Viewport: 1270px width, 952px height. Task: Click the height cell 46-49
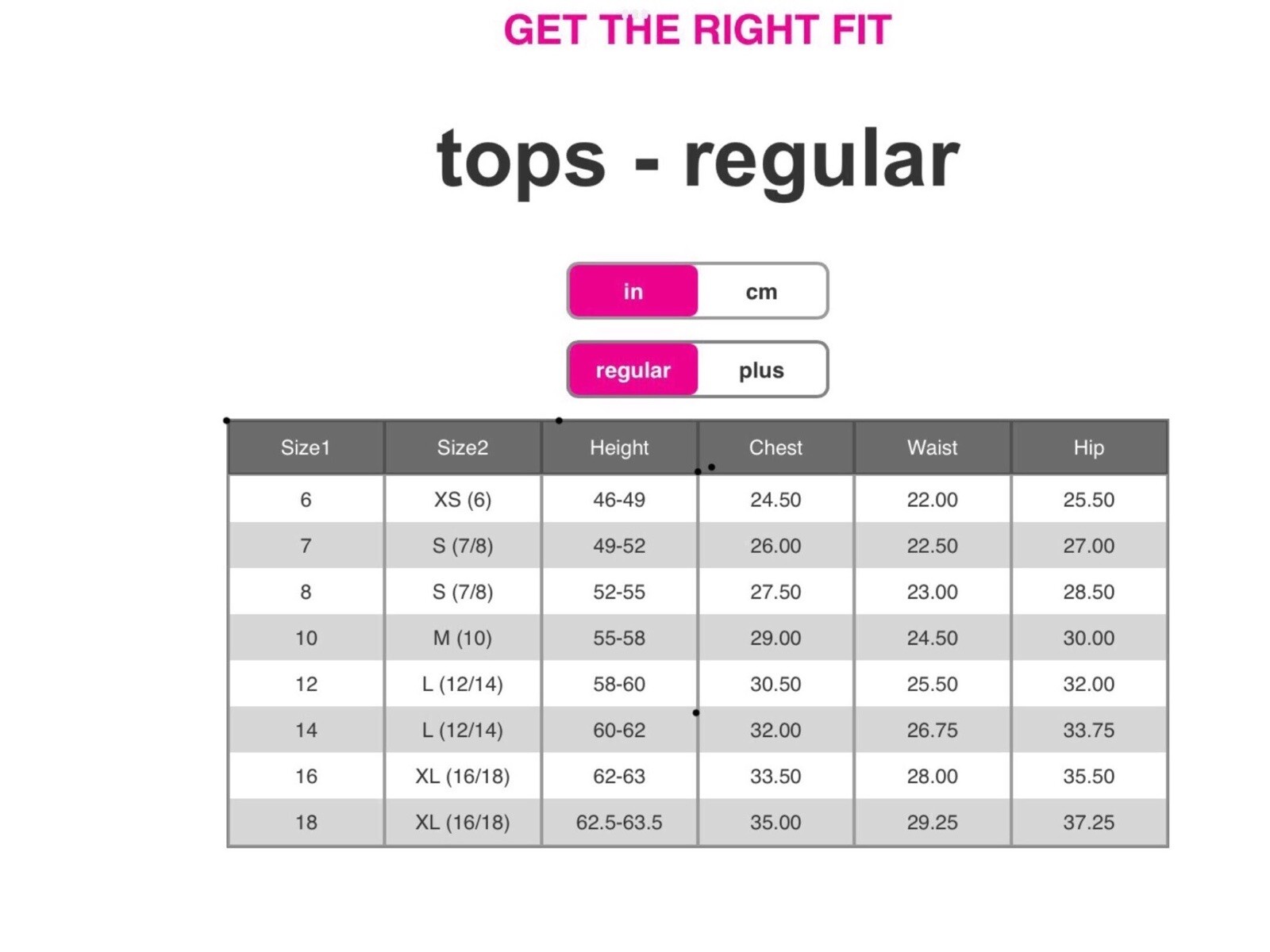[x=619, y=500]
